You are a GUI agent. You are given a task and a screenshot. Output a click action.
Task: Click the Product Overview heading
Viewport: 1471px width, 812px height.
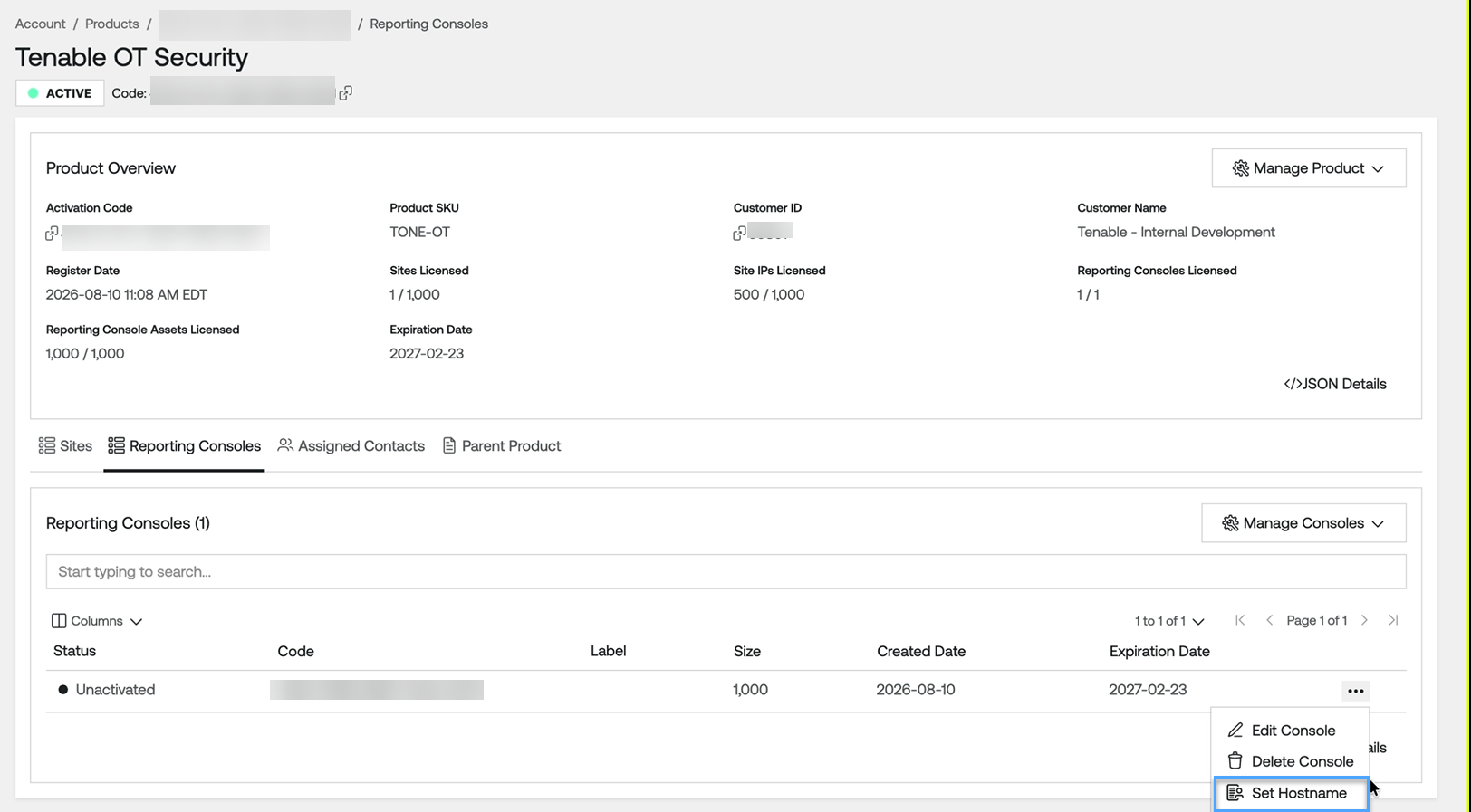click(x=111, y=168)
